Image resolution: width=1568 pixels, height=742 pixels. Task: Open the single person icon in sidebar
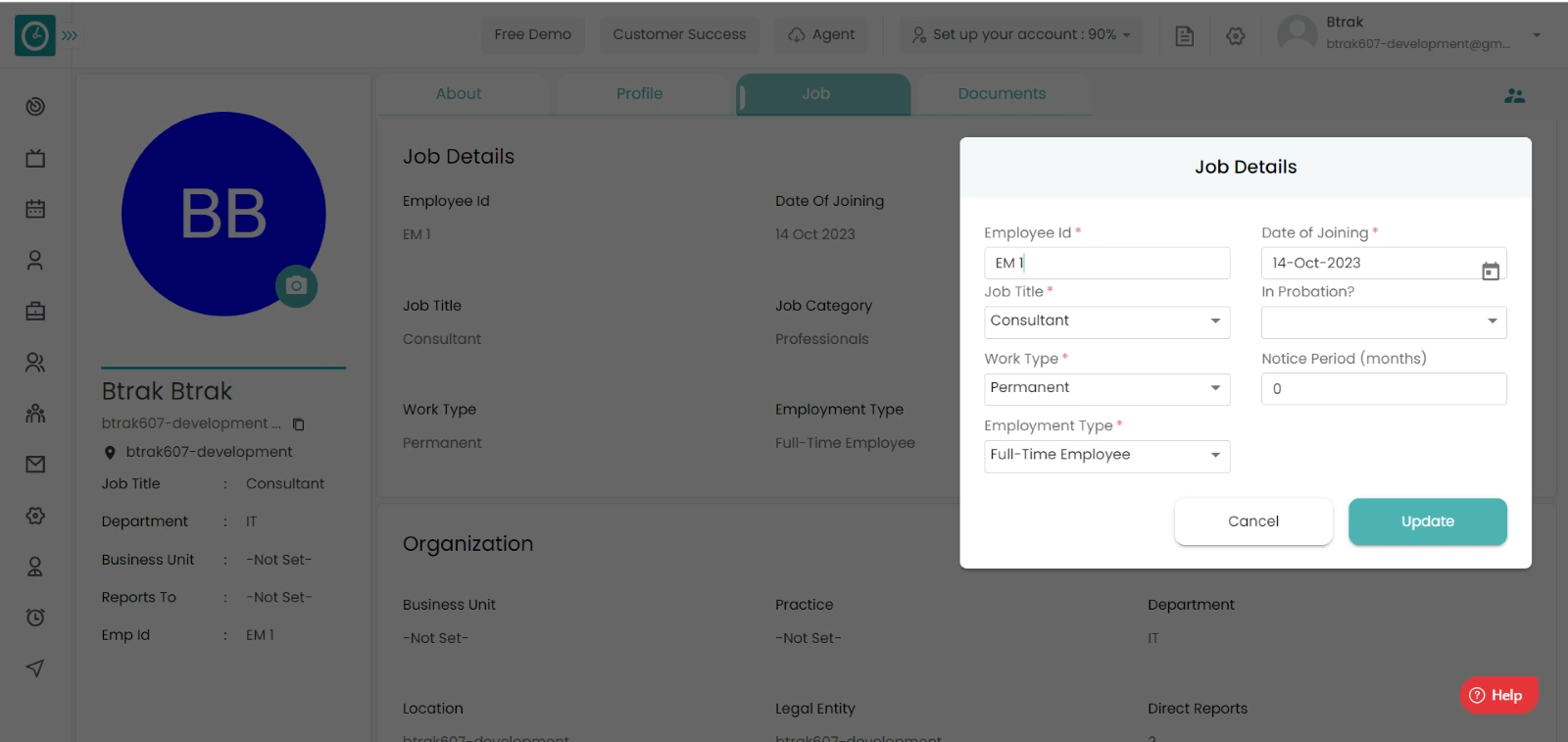coord(35,260)
